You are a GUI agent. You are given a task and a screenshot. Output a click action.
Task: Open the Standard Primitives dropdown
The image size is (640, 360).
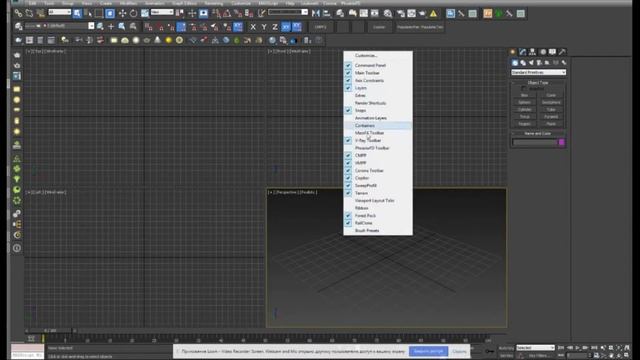[x=538, y=72]
